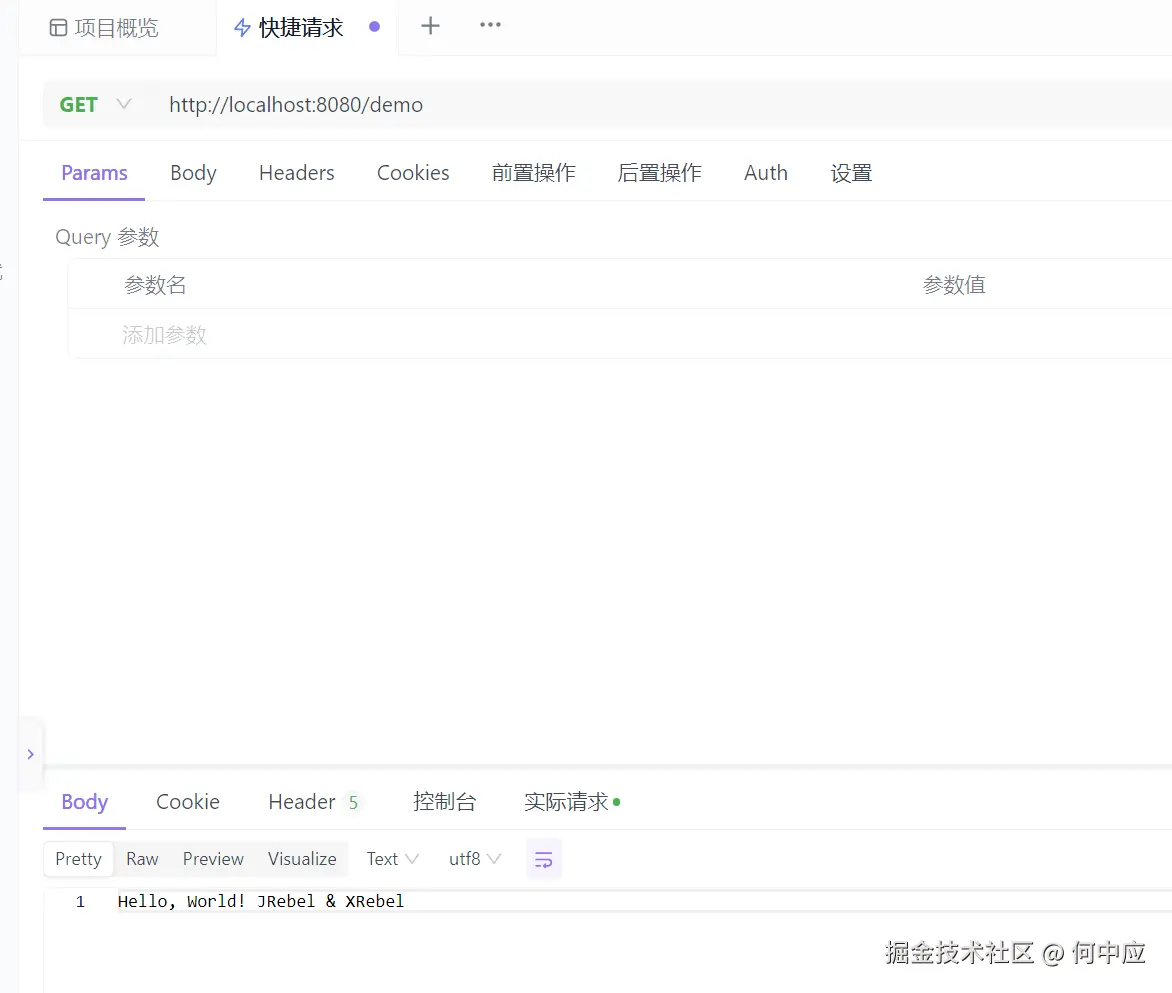
Task: Click 添加参数 to add a query parameter
Action: [x=164, y=334]
